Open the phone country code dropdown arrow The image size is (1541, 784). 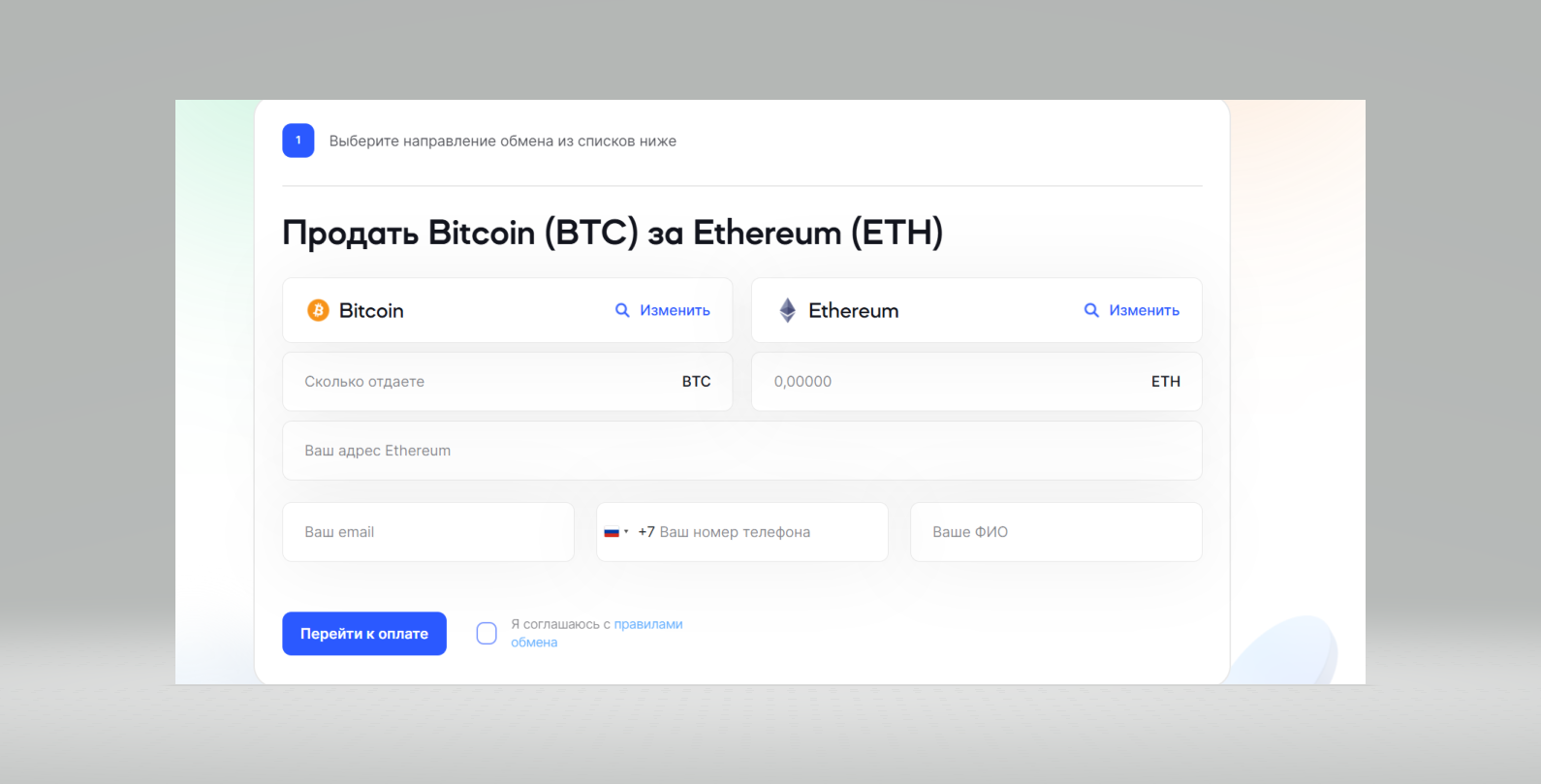point(626,532)
